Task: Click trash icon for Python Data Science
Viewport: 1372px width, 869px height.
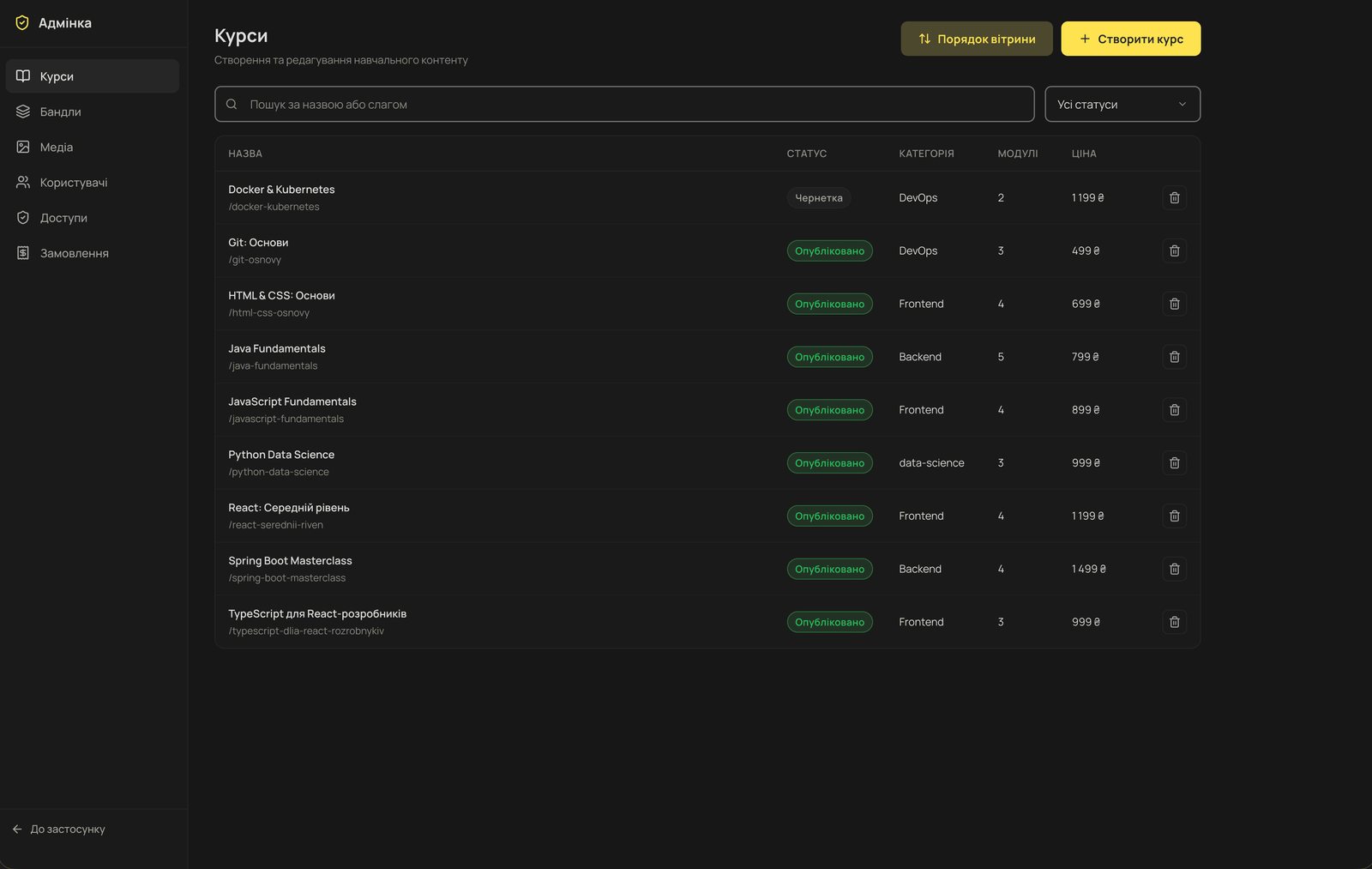Action: (1174, 462)
